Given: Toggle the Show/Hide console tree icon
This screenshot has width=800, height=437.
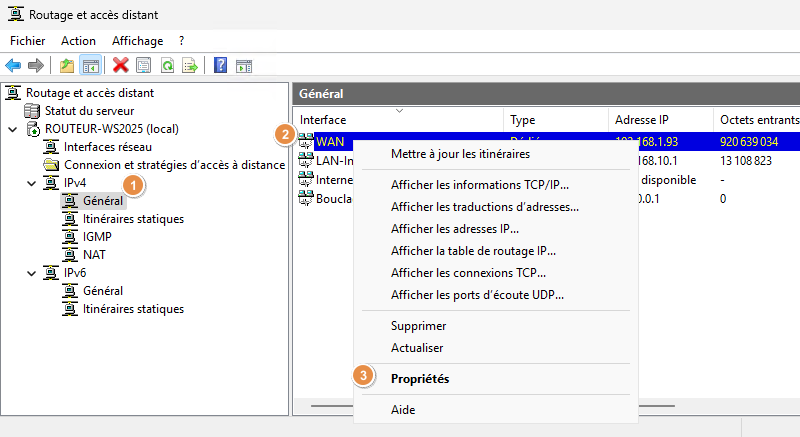Looking at the screenshot, I should tap(91, 65).
